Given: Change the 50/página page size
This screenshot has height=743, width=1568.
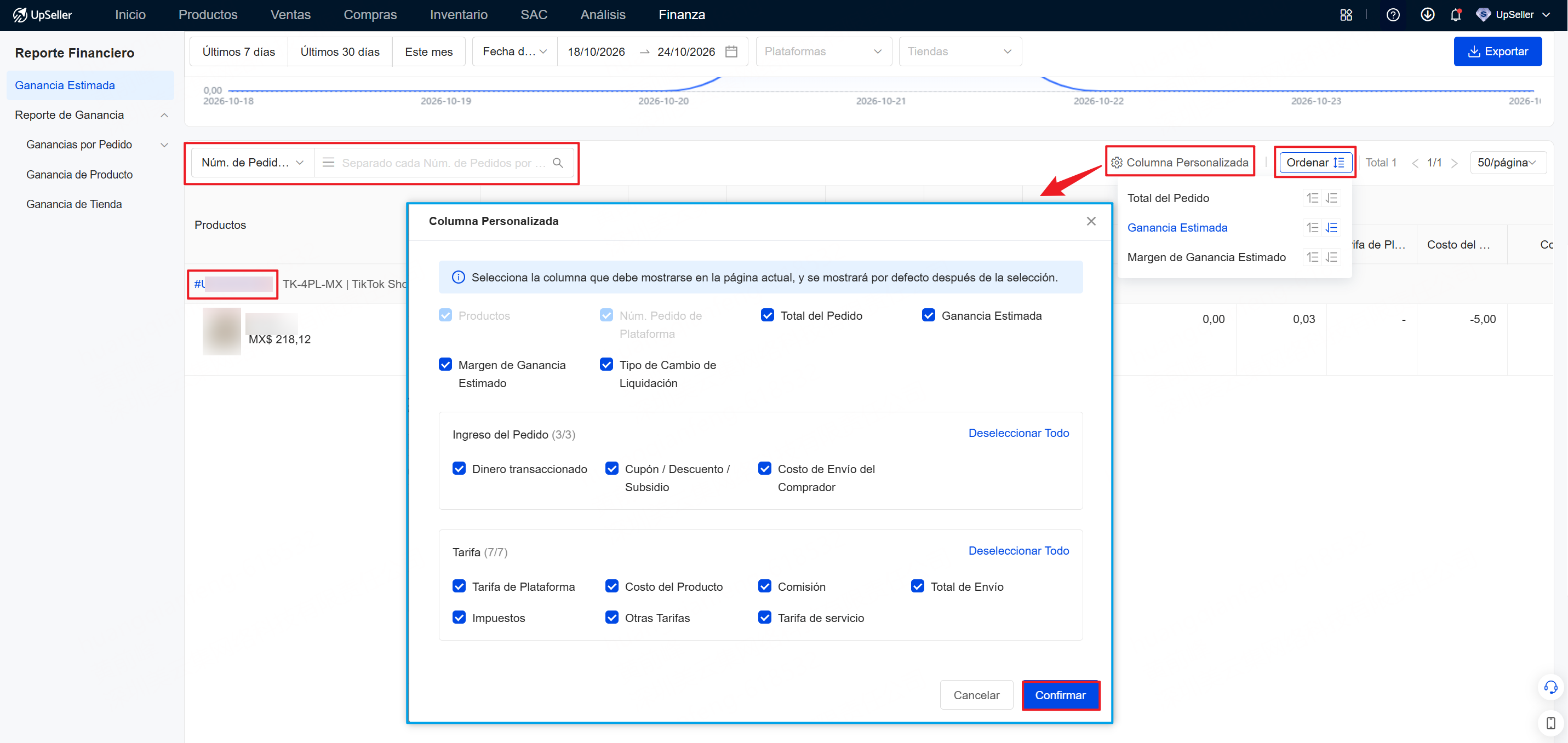Looking at the screenshot, I should pyautogui.click(x=1507, y=163).
